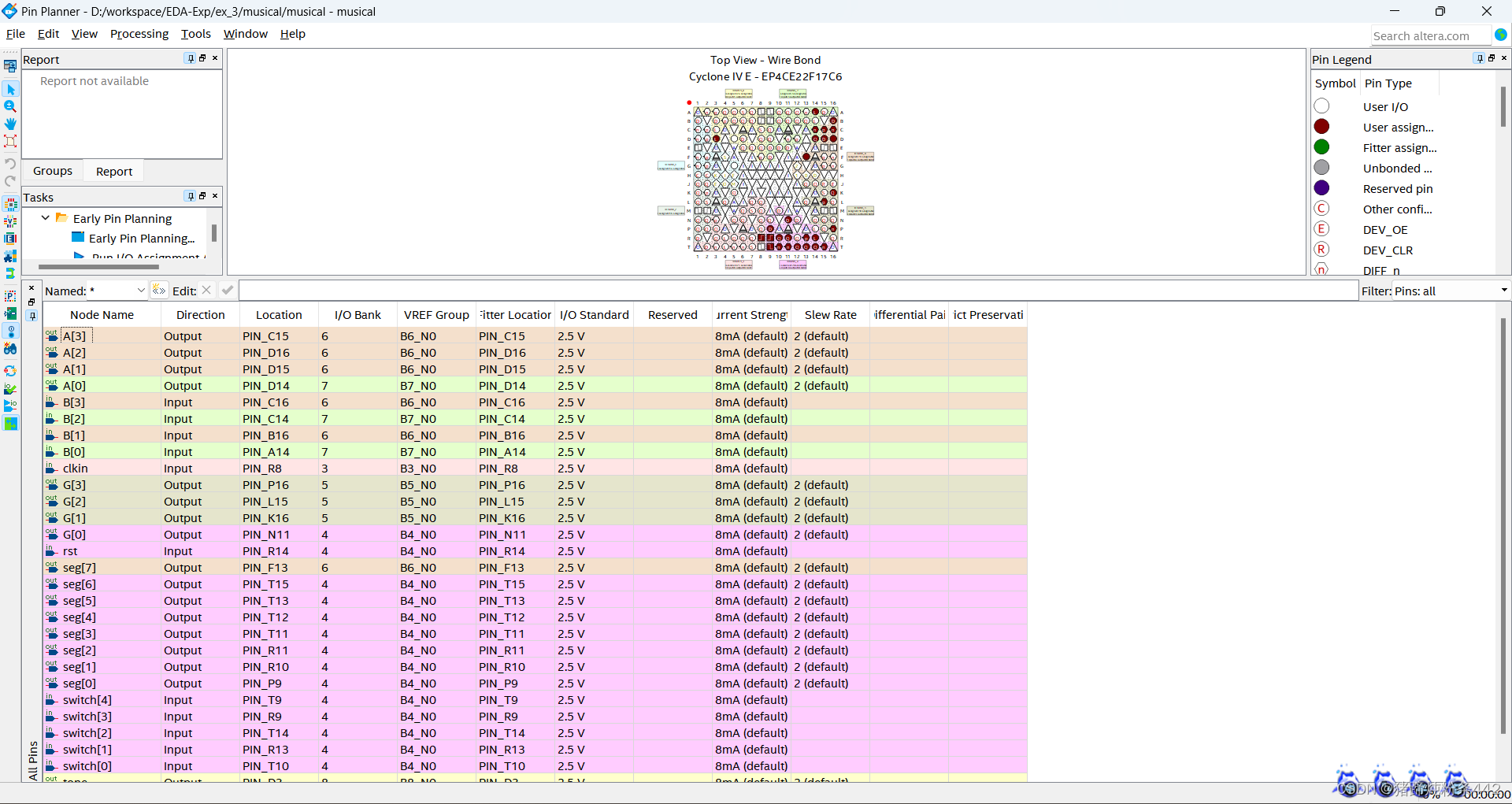The image size is (1512, 804).
Task: Float the Tasks panel
Action: 202,196
